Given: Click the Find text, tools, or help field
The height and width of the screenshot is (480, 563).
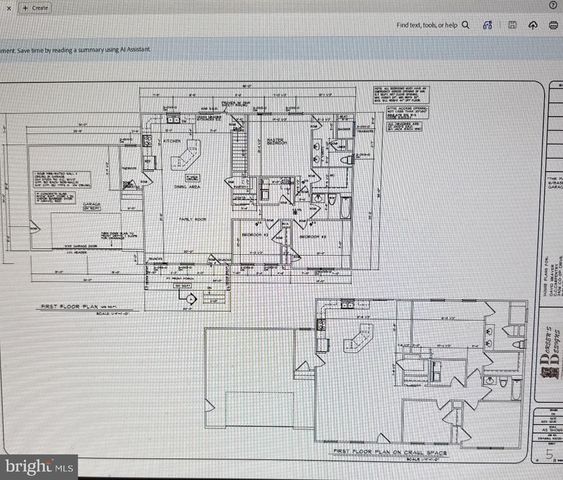Looking at the screenshot, I should pyautogui.click(x=427, y=25).
